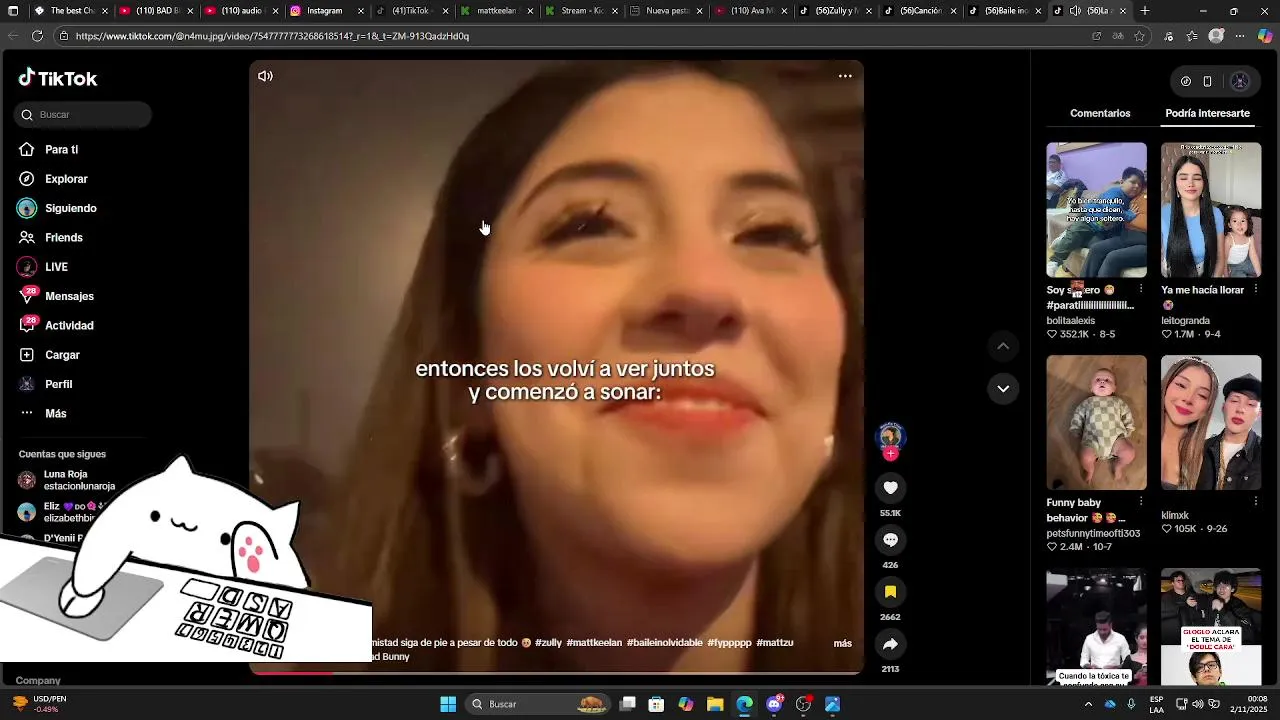1280x720 pixels.
Task: Open leitogranda video thumbnail
Action: coord(1211,210)
